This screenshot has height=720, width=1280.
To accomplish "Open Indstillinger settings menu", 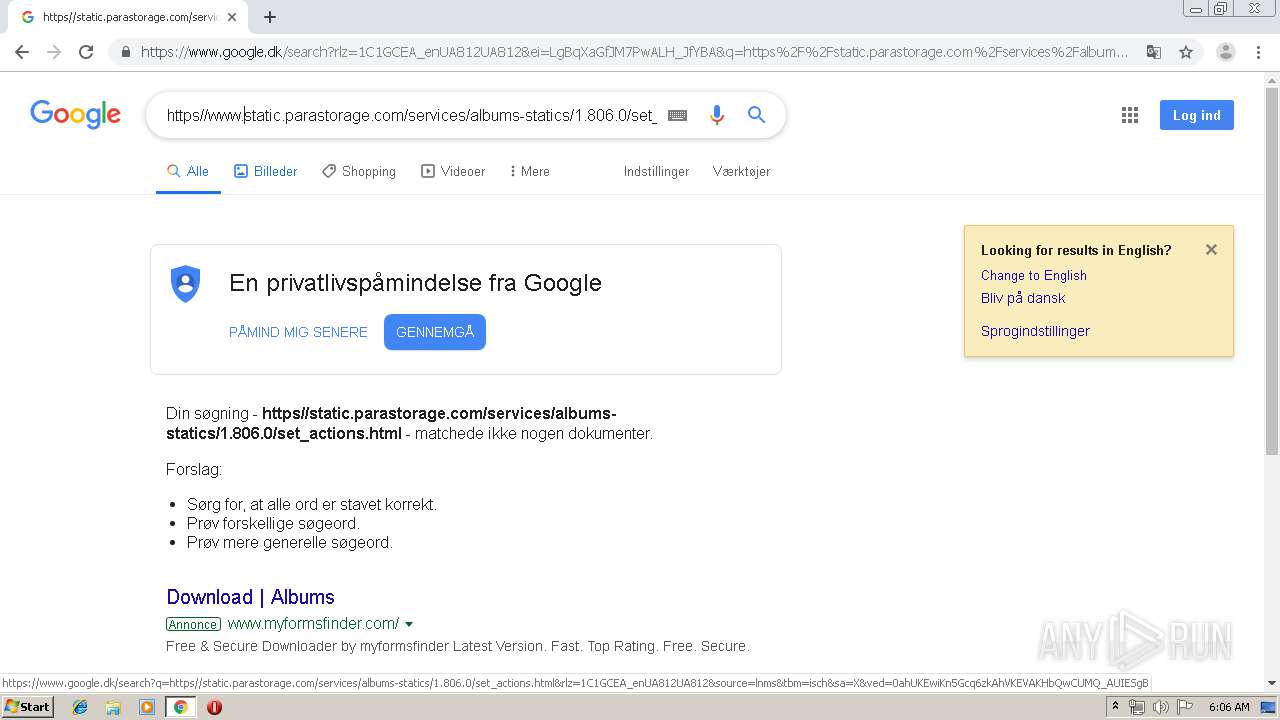I will [x=656, y=171].
